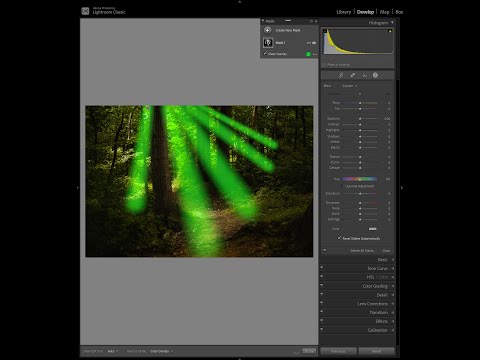Click Delete All Masks
480x360 pixels.
(362, 251)
